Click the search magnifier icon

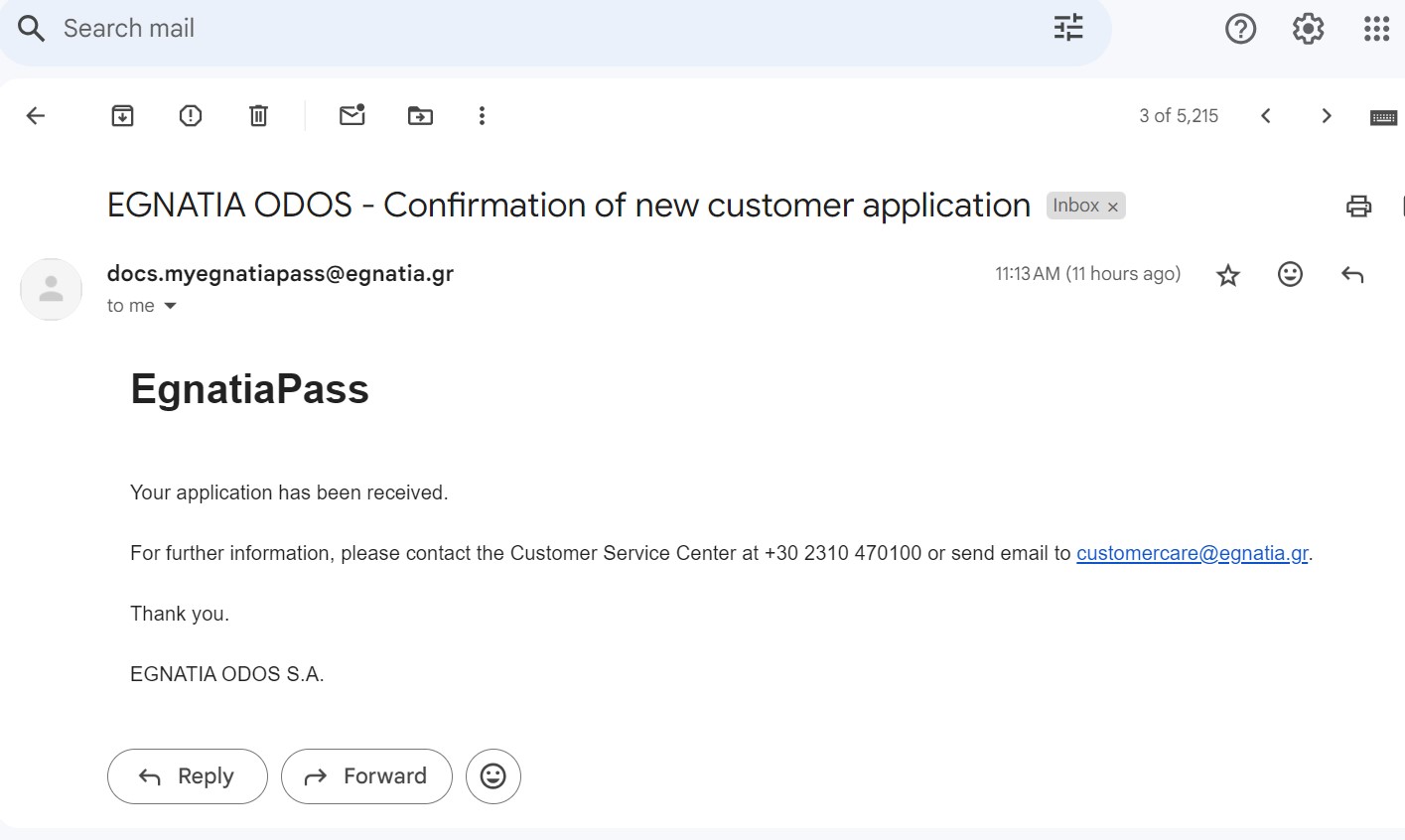pyautogui.click(x=32, y=29)
